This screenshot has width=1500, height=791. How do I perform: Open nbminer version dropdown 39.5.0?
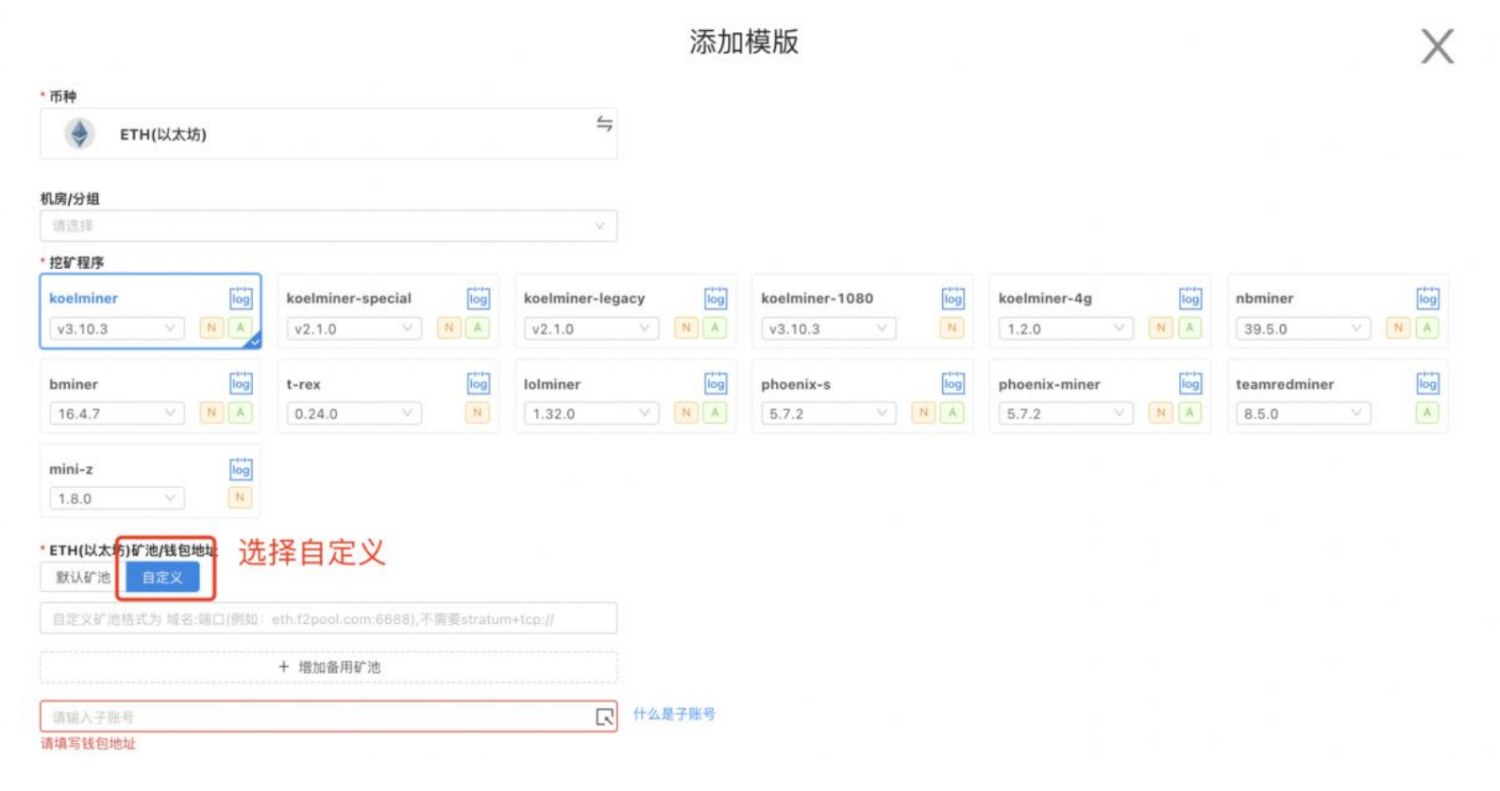click(x=1303, y=328)
